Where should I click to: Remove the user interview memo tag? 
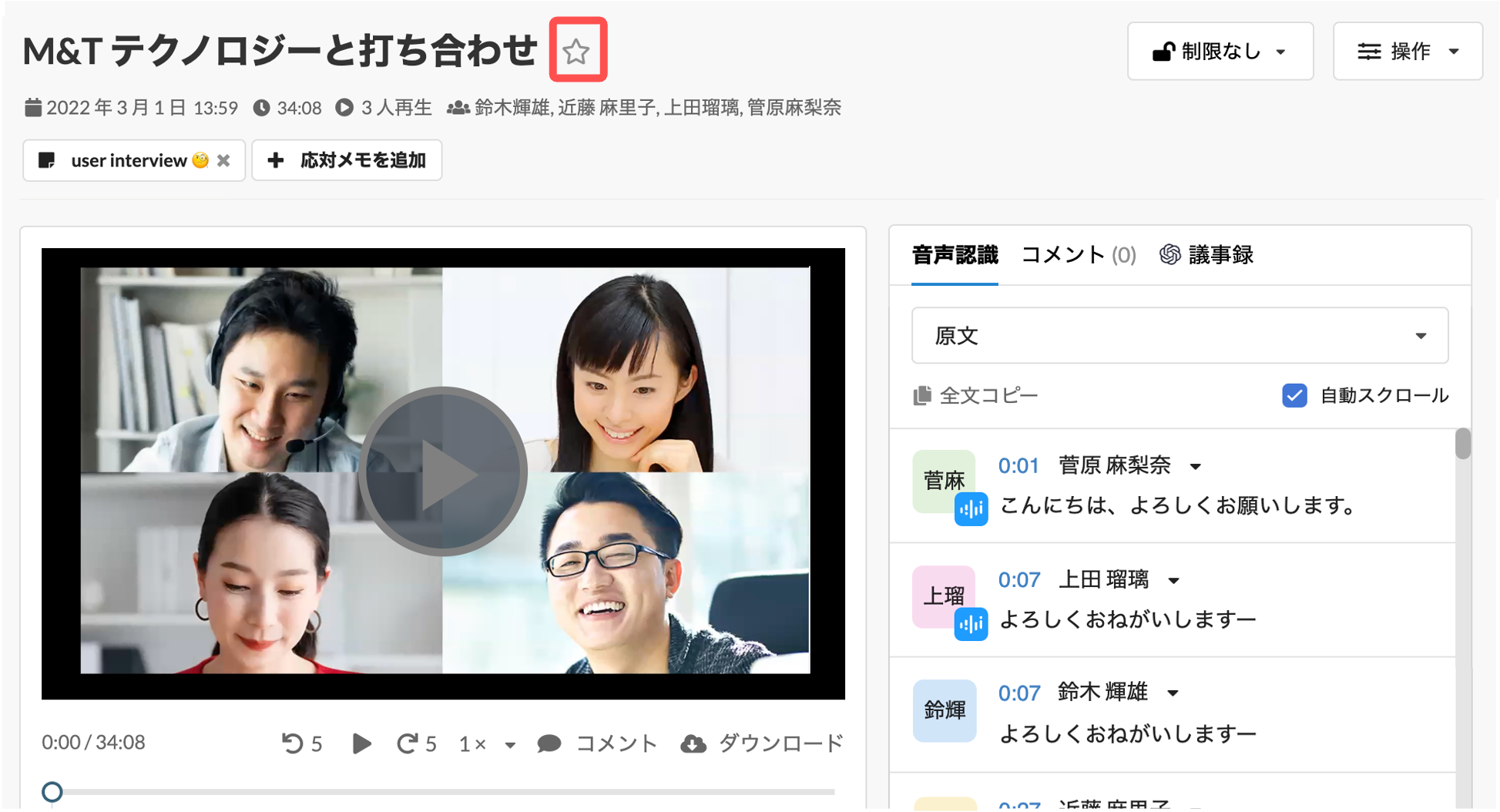223,160
